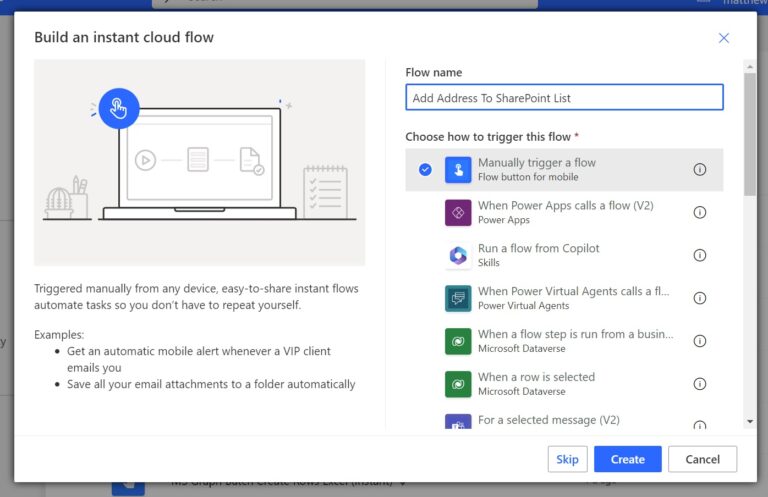Click the Power Virtual Agents icon
The width and height of the screenshot is (768, 497).
(x=458, y=298)
